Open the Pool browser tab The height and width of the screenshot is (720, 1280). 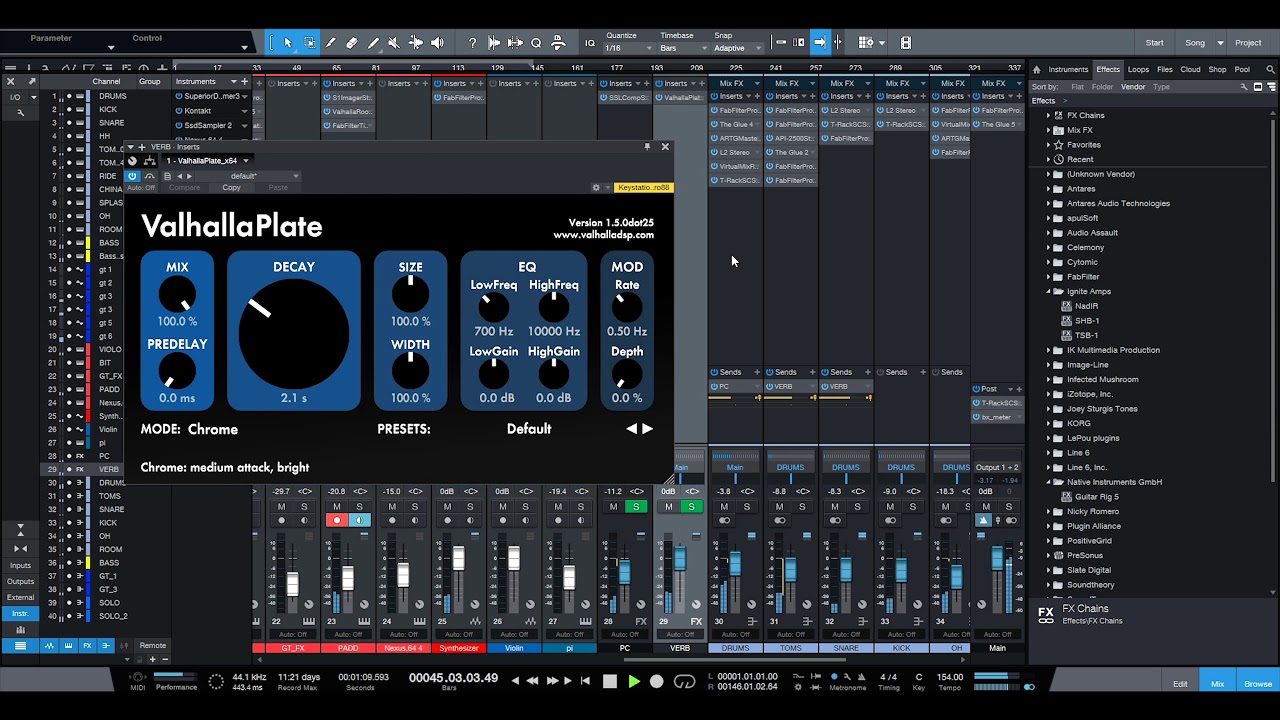pos(1242,70)
